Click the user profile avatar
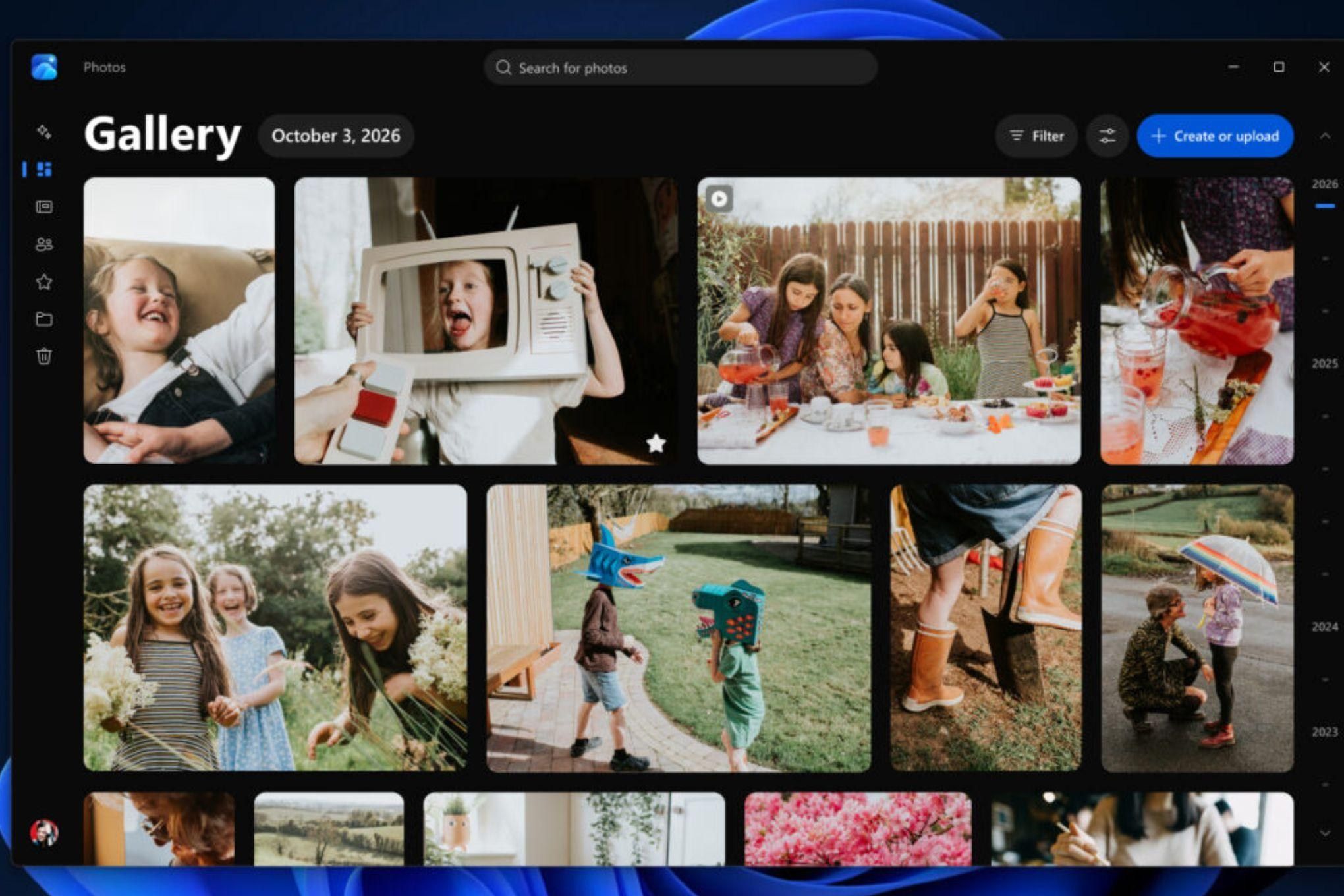Screen dimensions: 1344x896 coord(44,833)
